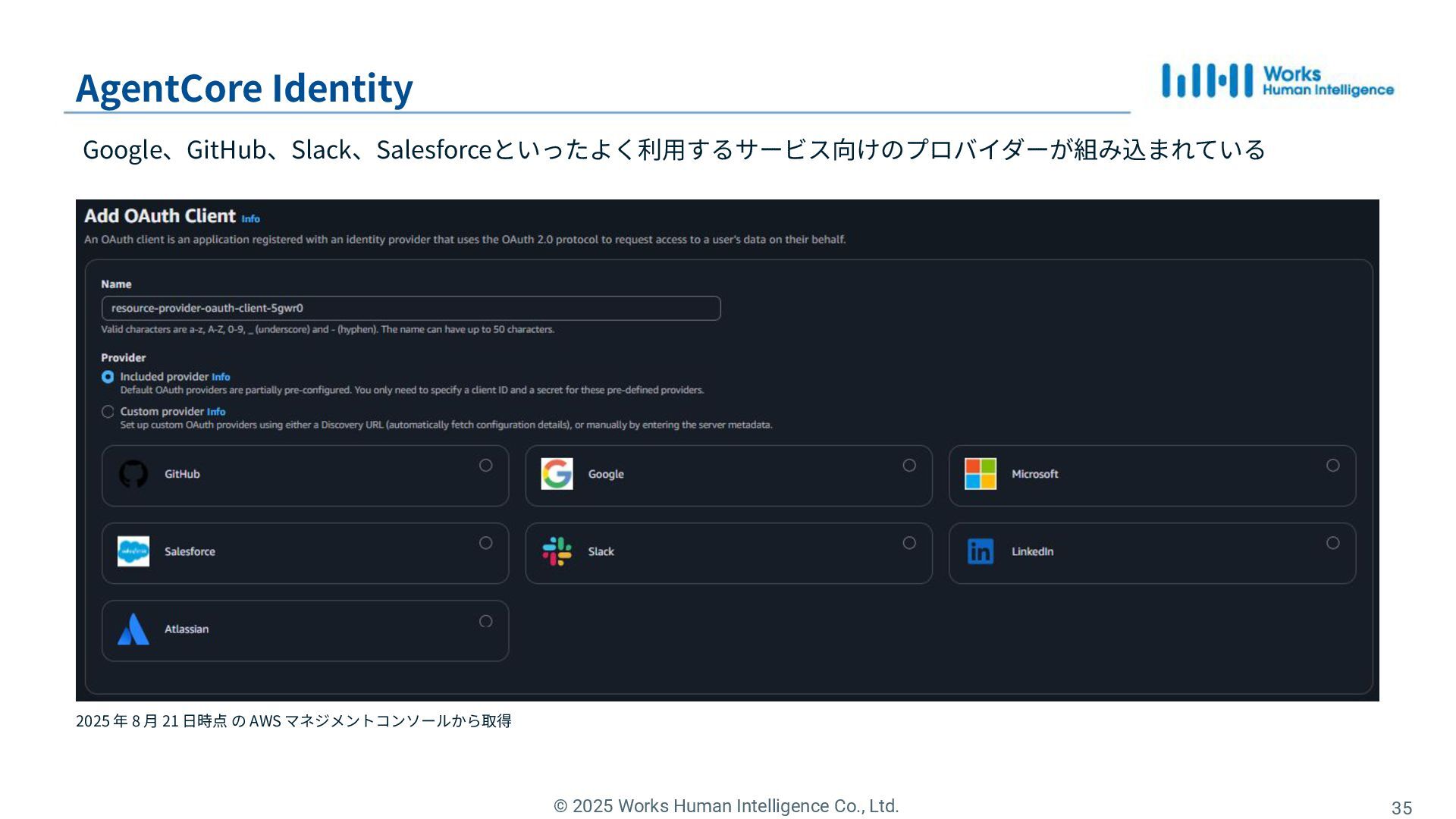Viewport: 1456px width, 819px height.
Task: Choose the Salesforce provider radio button
Action: tap(486, 543)
